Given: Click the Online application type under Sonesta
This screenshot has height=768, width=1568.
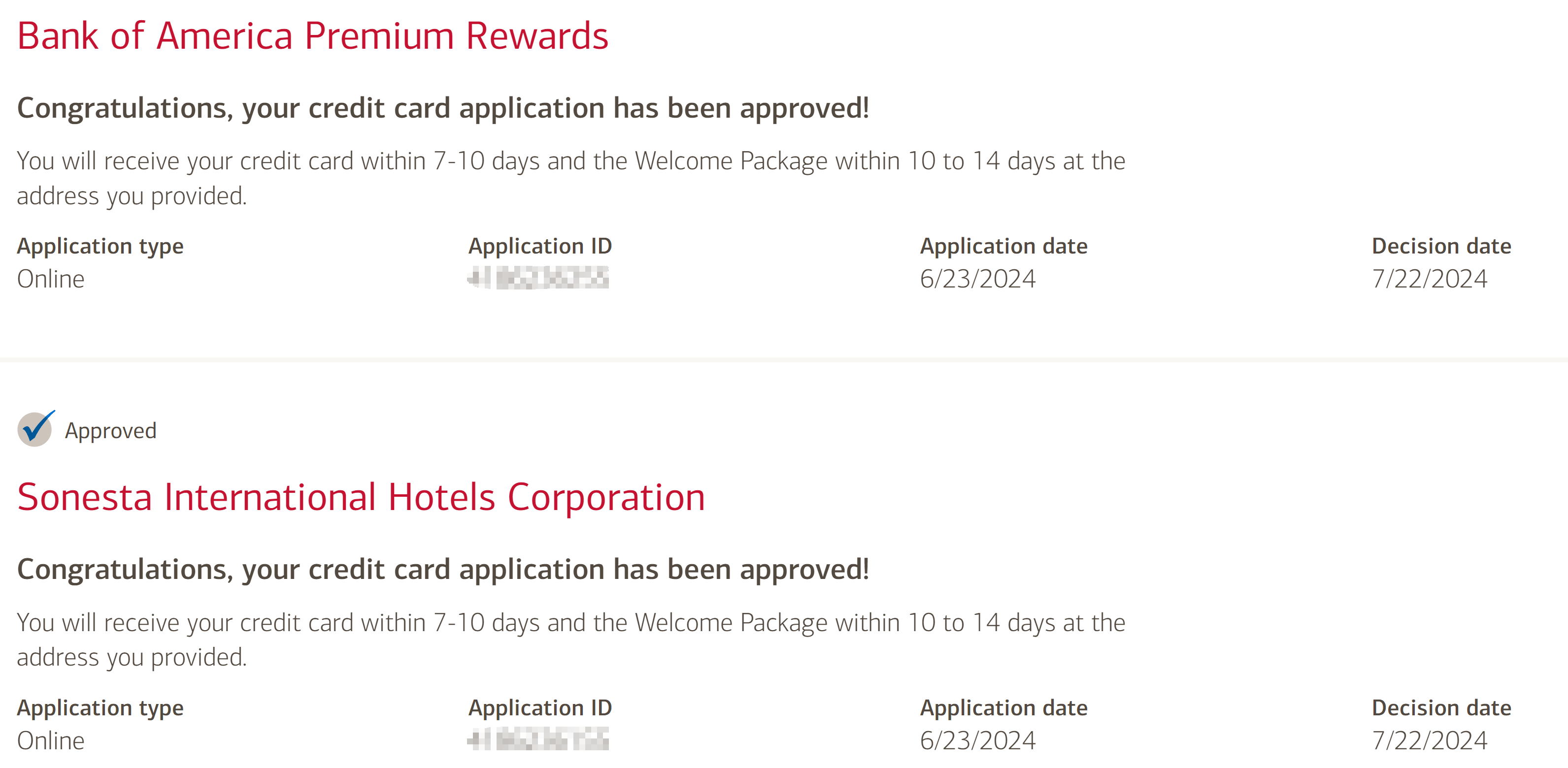Looking at the screenshot, I should tap(51, 740).
